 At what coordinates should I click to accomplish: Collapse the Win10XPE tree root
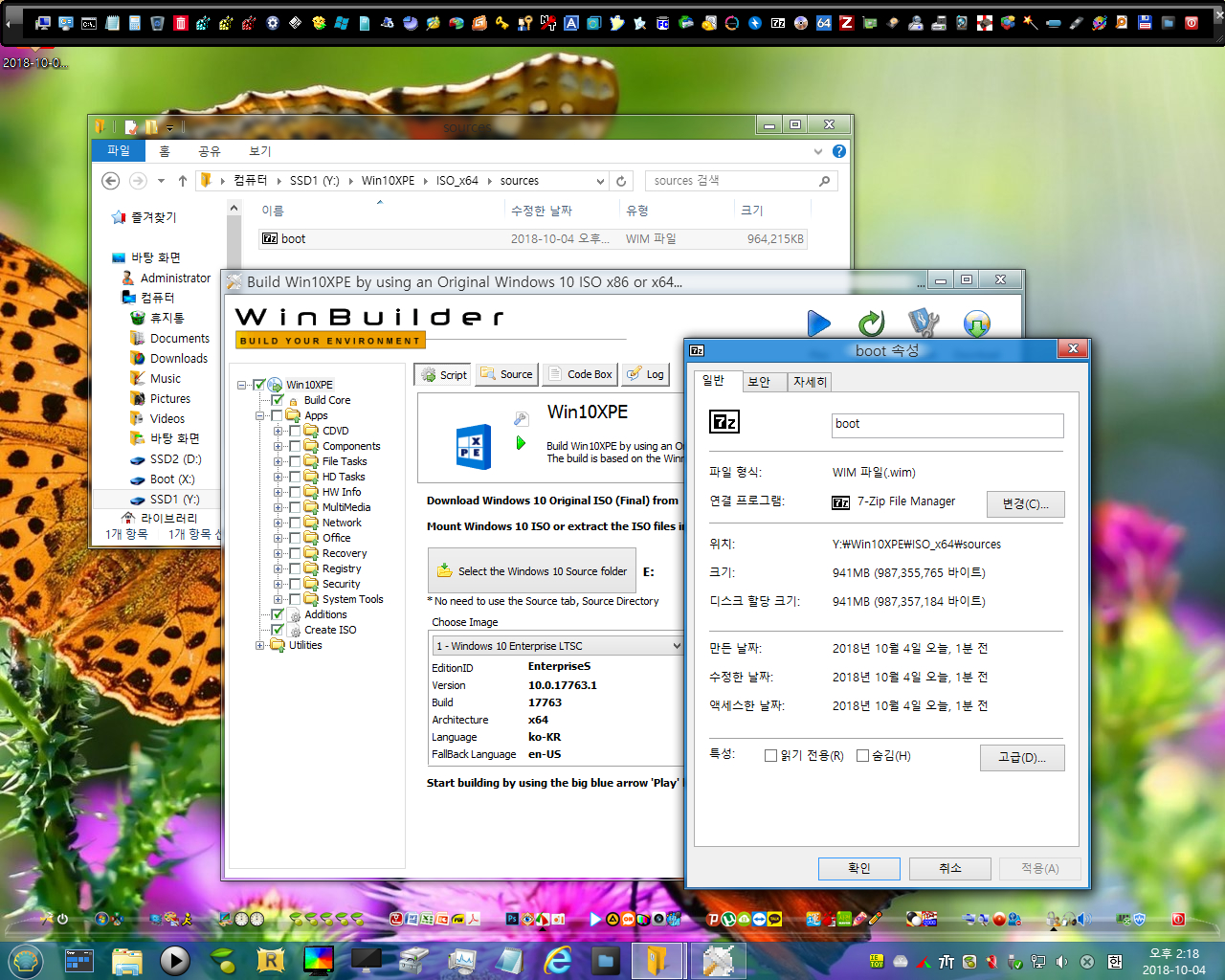point(242,385)
